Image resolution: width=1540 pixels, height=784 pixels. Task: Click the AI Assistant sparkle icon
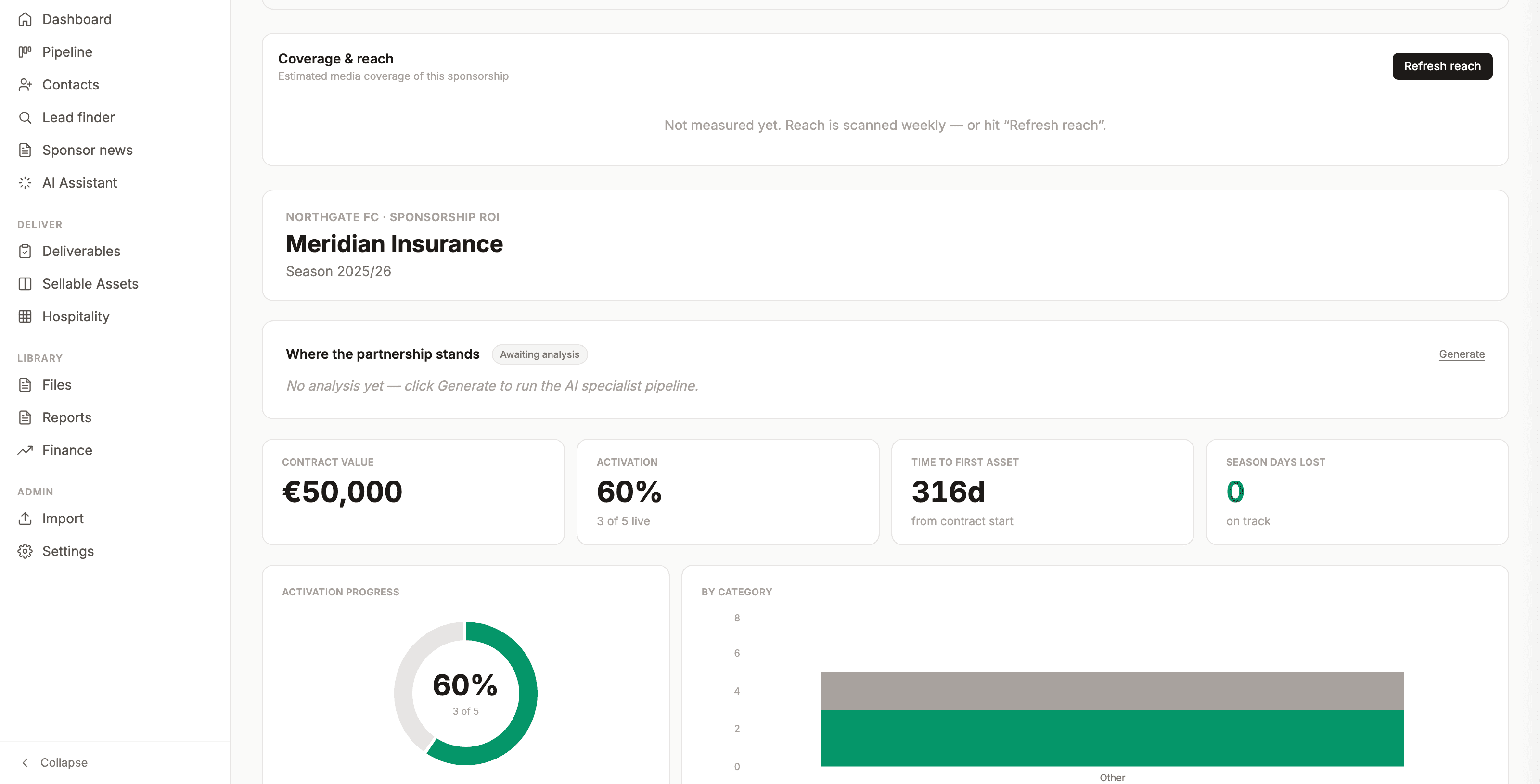coord(25,183)
